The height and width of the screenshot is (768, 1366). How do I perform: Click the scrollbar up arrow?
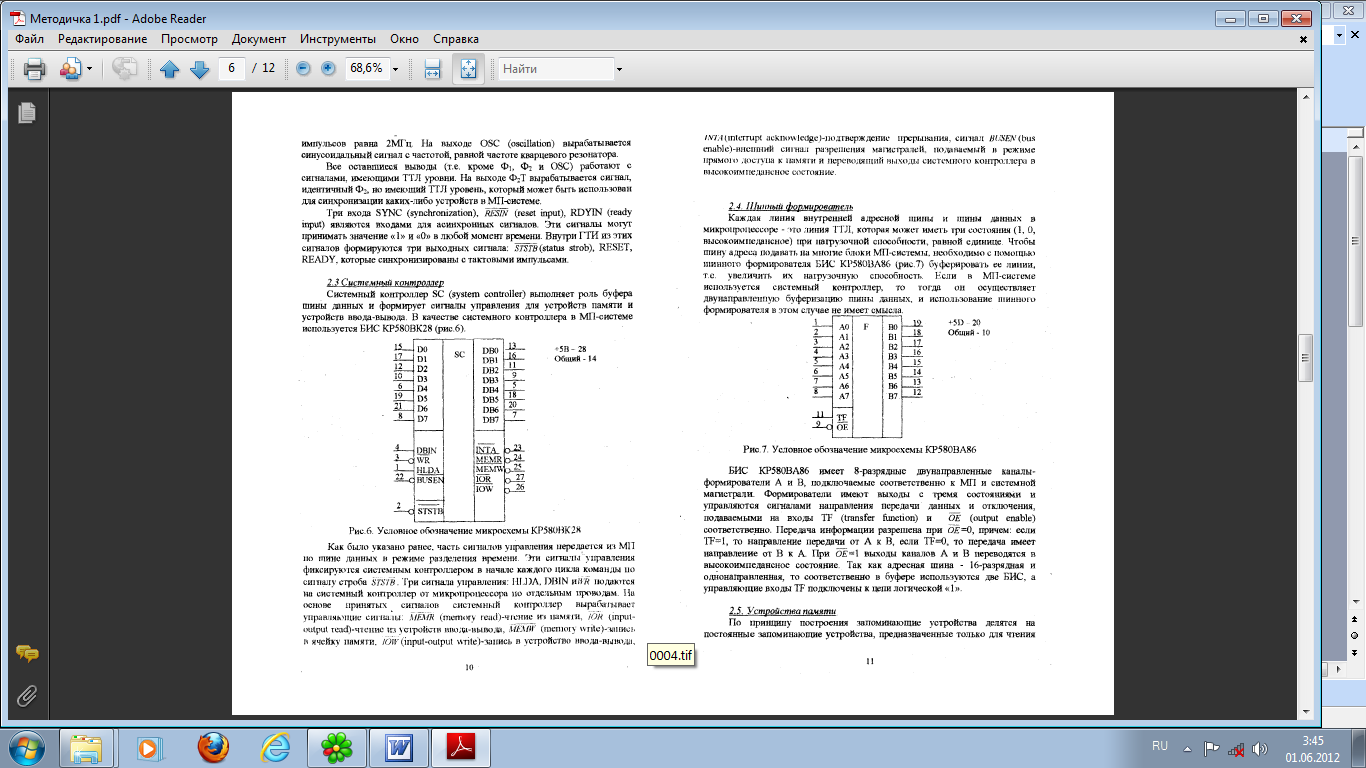[x=1306, y=95]
